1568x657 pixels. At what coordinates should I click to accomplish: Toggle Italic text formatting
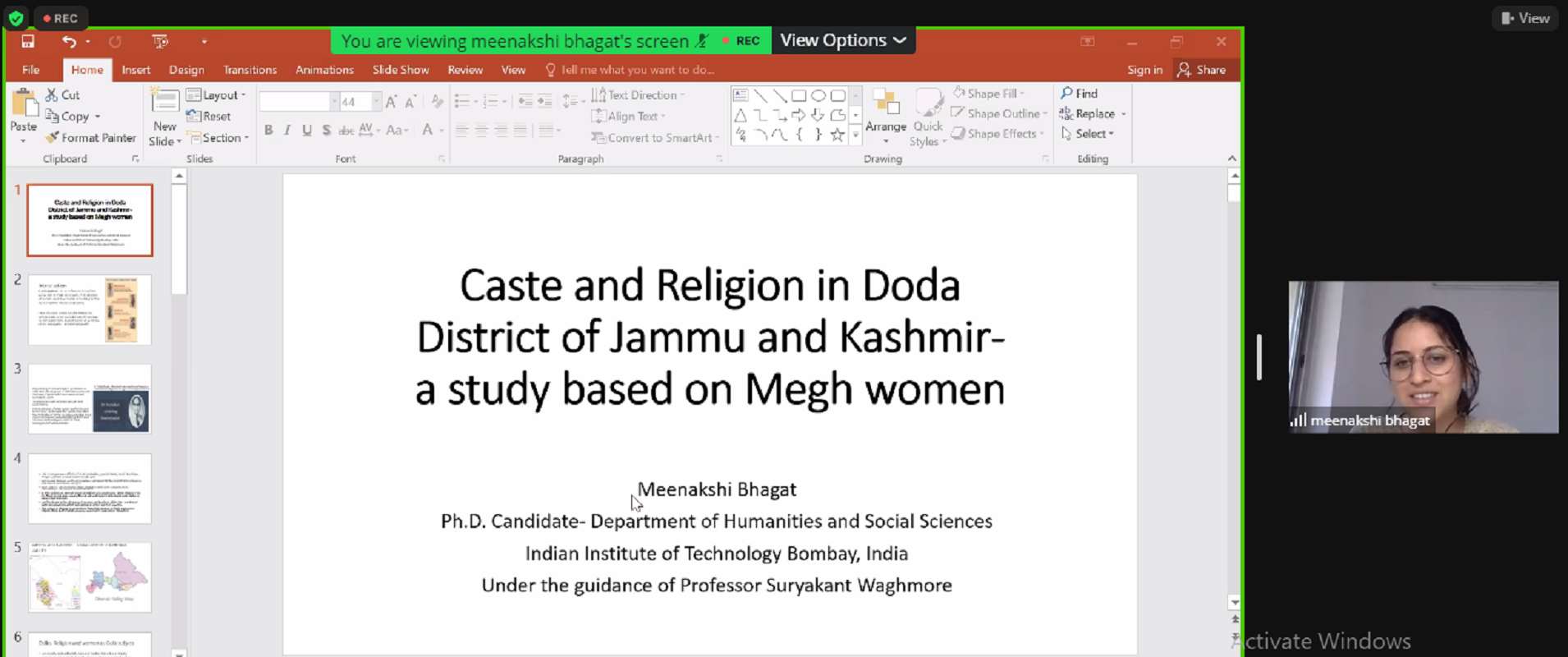click(x=287, y=130)
